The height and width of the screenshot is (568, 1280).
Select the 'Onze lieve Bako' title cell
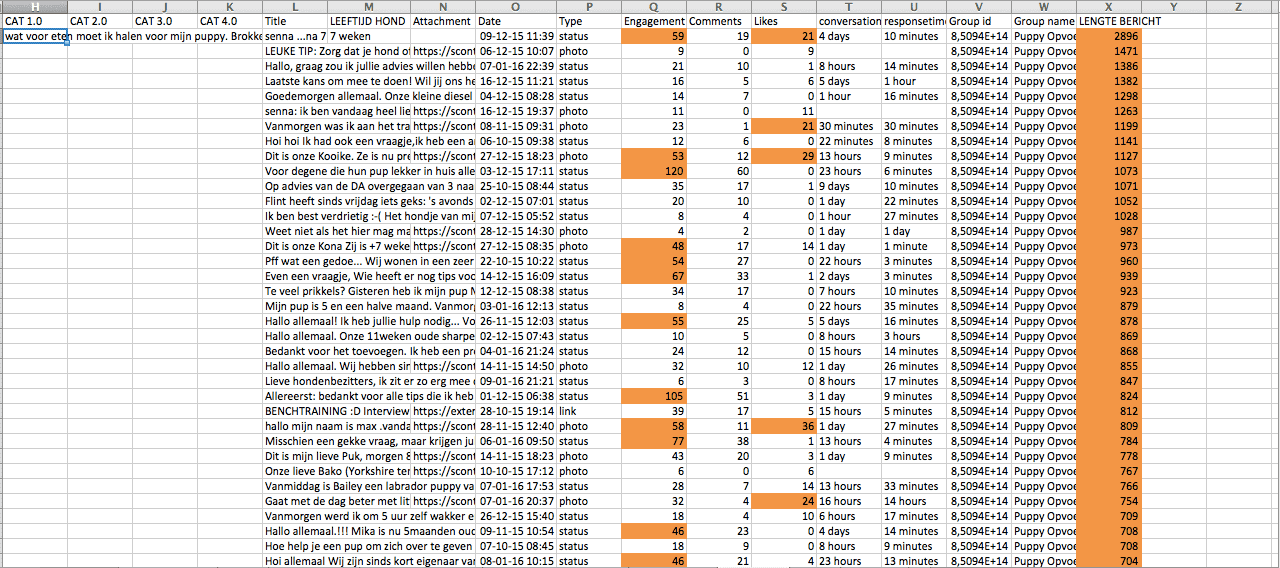294,472
